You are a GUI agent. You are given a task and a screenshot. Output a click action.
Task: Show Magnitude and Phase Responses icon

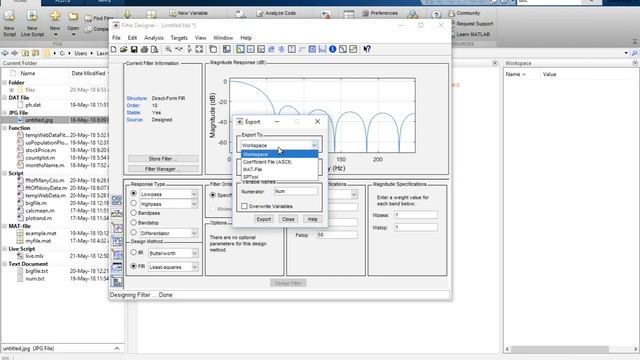click(x=261, y=49)
